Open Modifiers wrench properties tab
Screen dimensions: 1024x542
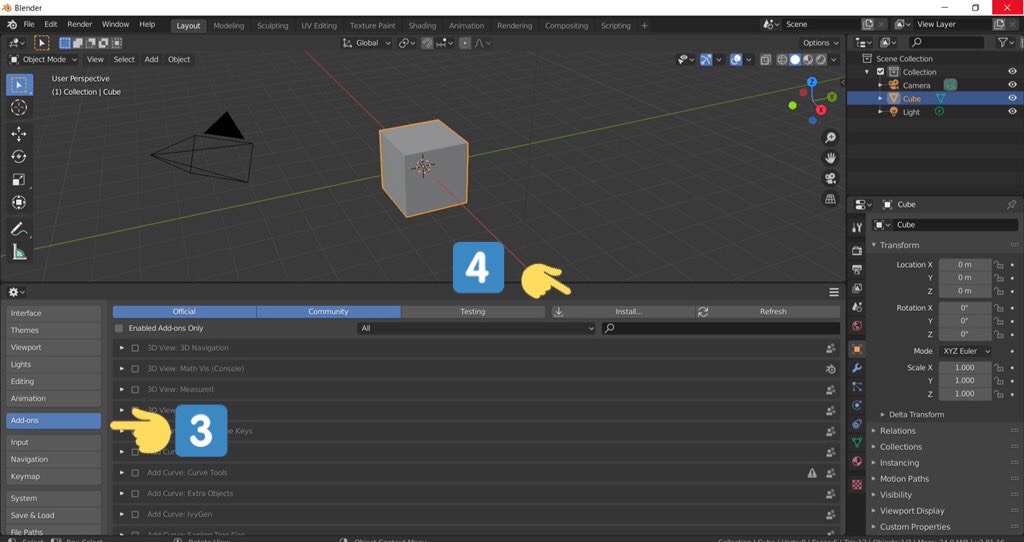pos(857,368)
